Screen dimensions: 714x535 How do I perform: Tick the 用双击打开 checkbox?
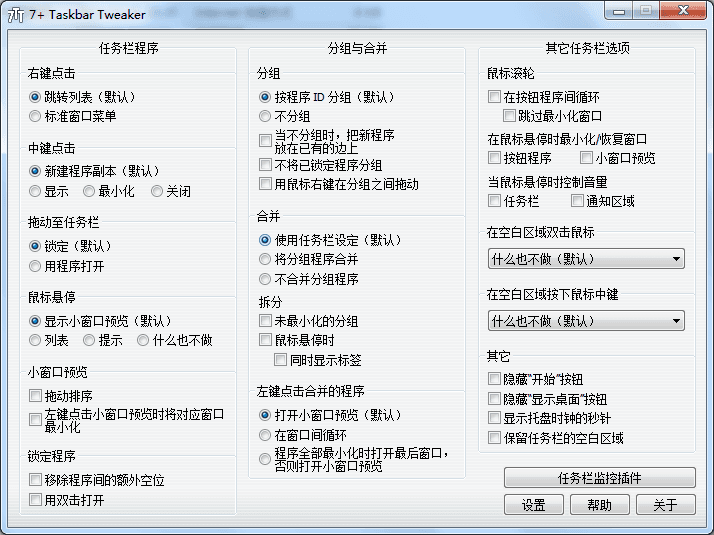coord(35,500)
